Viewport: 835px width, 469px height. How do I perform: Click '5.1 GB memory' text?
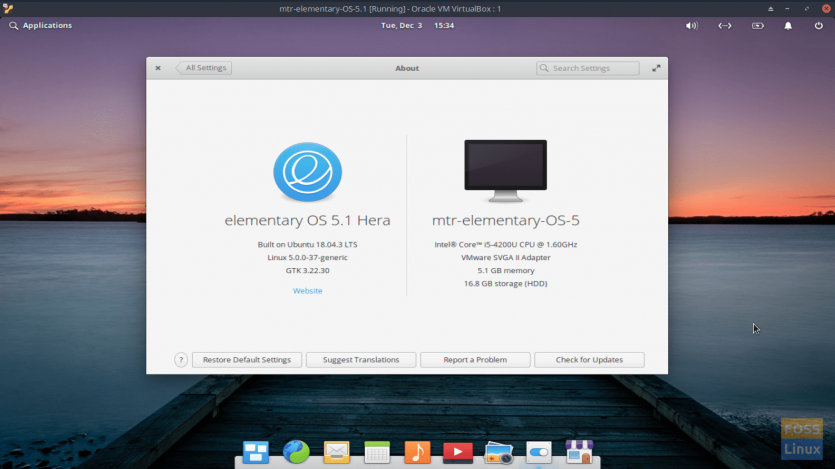[505, 270]
